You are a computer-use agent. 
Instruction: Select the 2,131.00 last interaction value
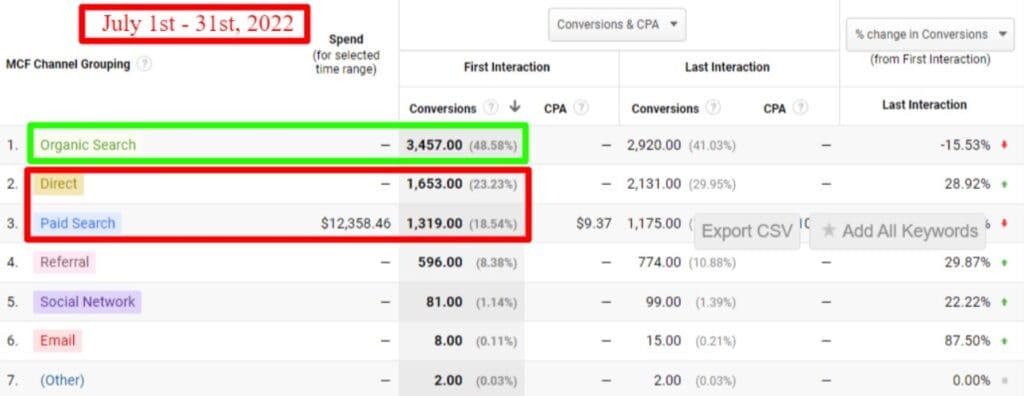pos(654,184)
